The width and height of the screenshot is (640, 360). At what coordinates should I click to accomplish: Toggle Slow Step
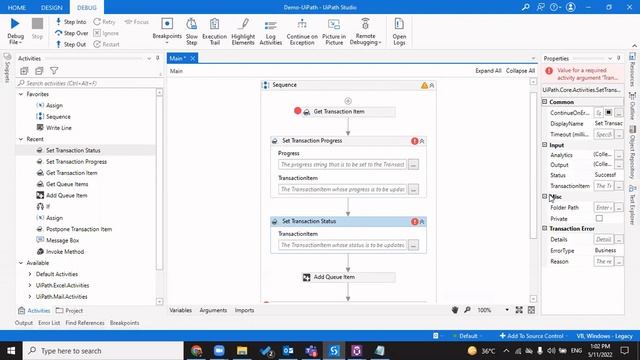(x=191, y=31)
